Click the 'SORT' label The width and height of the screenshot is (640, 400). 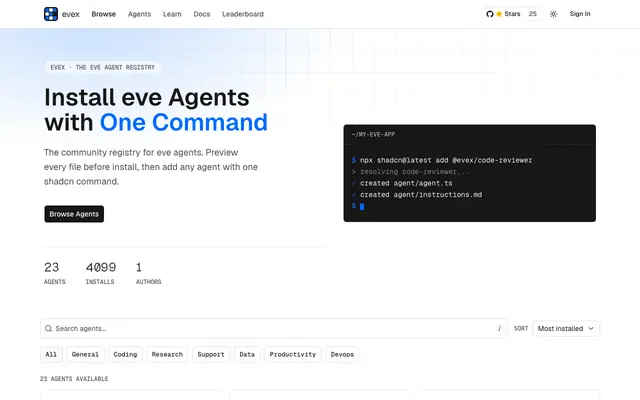(x=521, y=329)
